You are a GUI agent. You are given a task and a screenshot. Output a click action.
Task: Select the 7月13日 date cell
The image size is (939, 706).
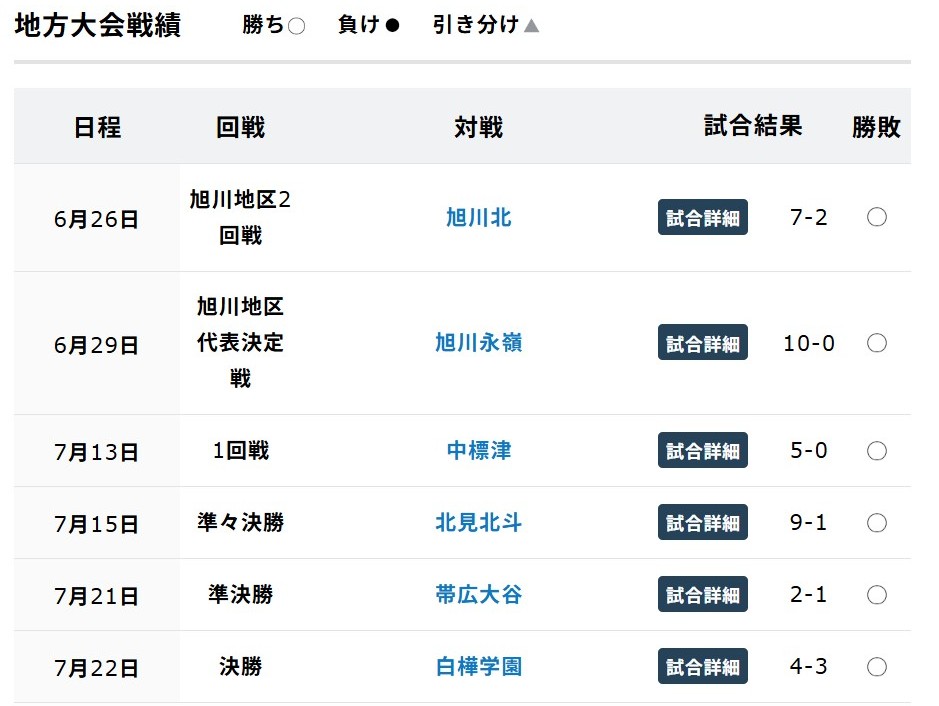(96, 452)
